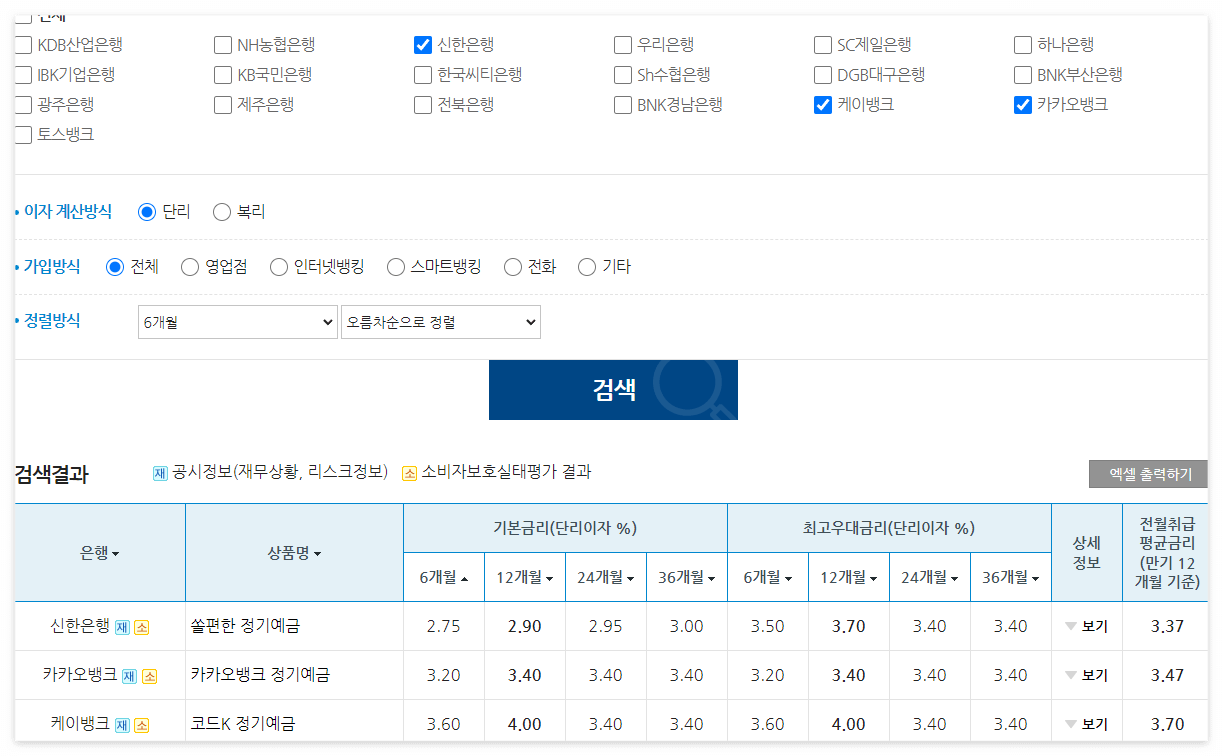Screen dimensions: 1223x756
Task: Click the 소 icon next to 케이뱅크
Action: [x=141, y=723]
